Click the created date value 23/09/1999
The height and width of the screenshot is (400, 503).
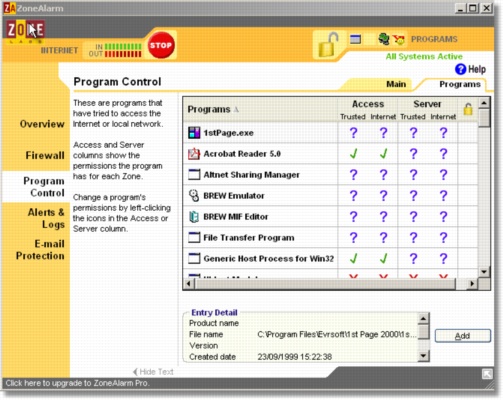point(294,357)
